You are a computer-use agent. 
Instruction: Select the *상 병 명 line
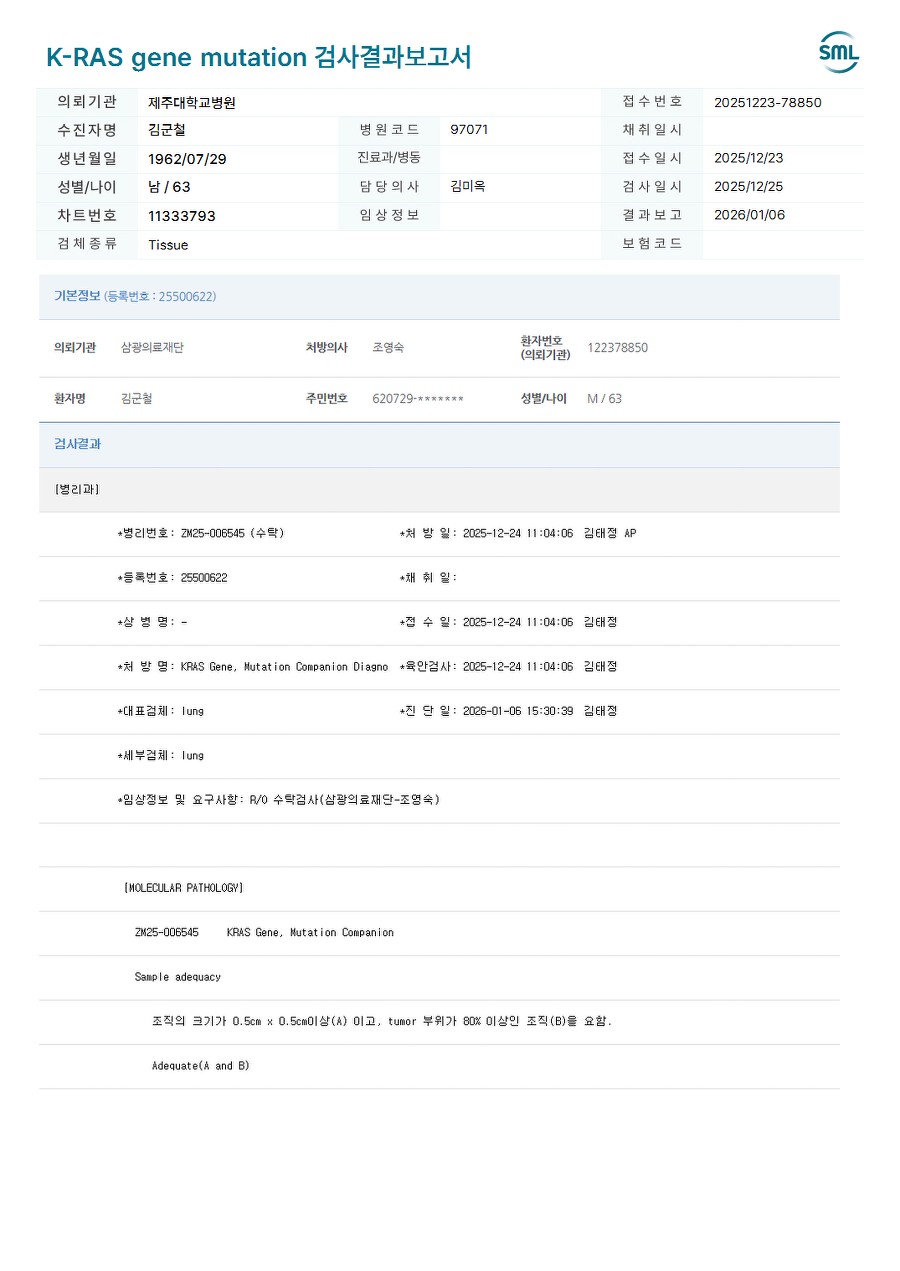click(x=152, y=622)
